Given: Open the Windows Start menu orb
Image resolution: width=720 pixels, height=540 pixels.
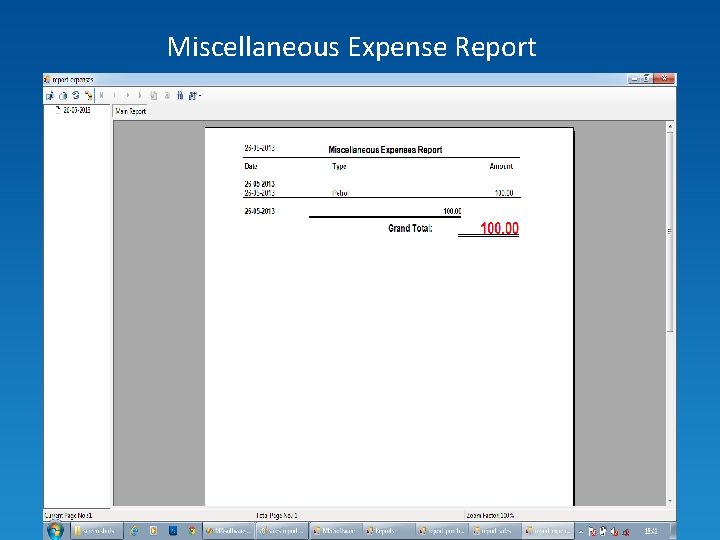Looking at the screenshot, I should [x=55, y=530].
